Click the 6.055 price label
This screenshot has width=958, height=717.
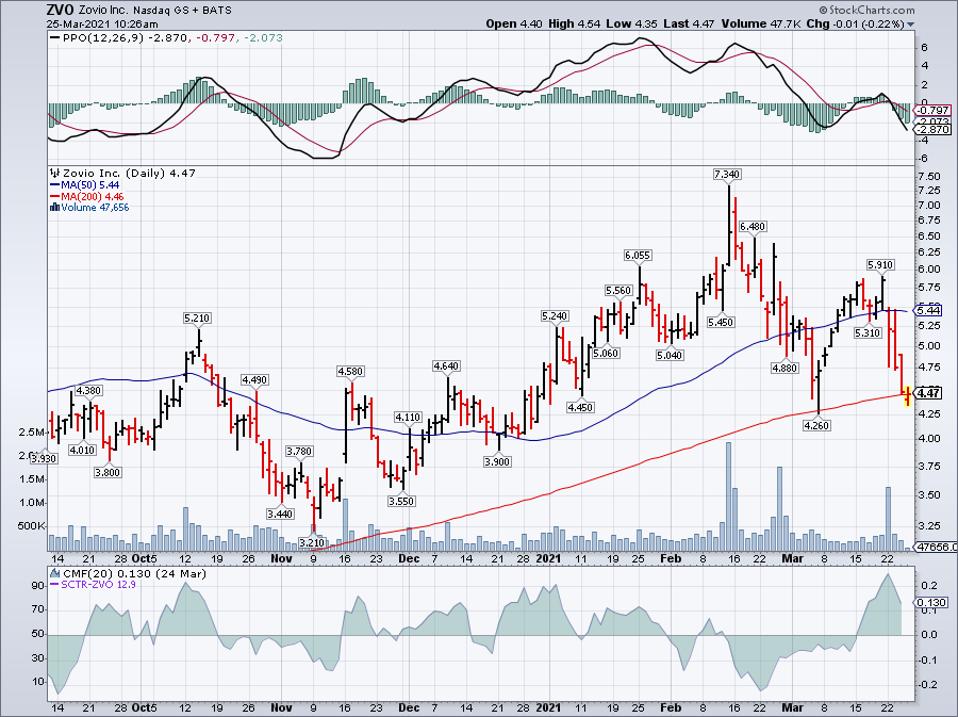point(637,255)
